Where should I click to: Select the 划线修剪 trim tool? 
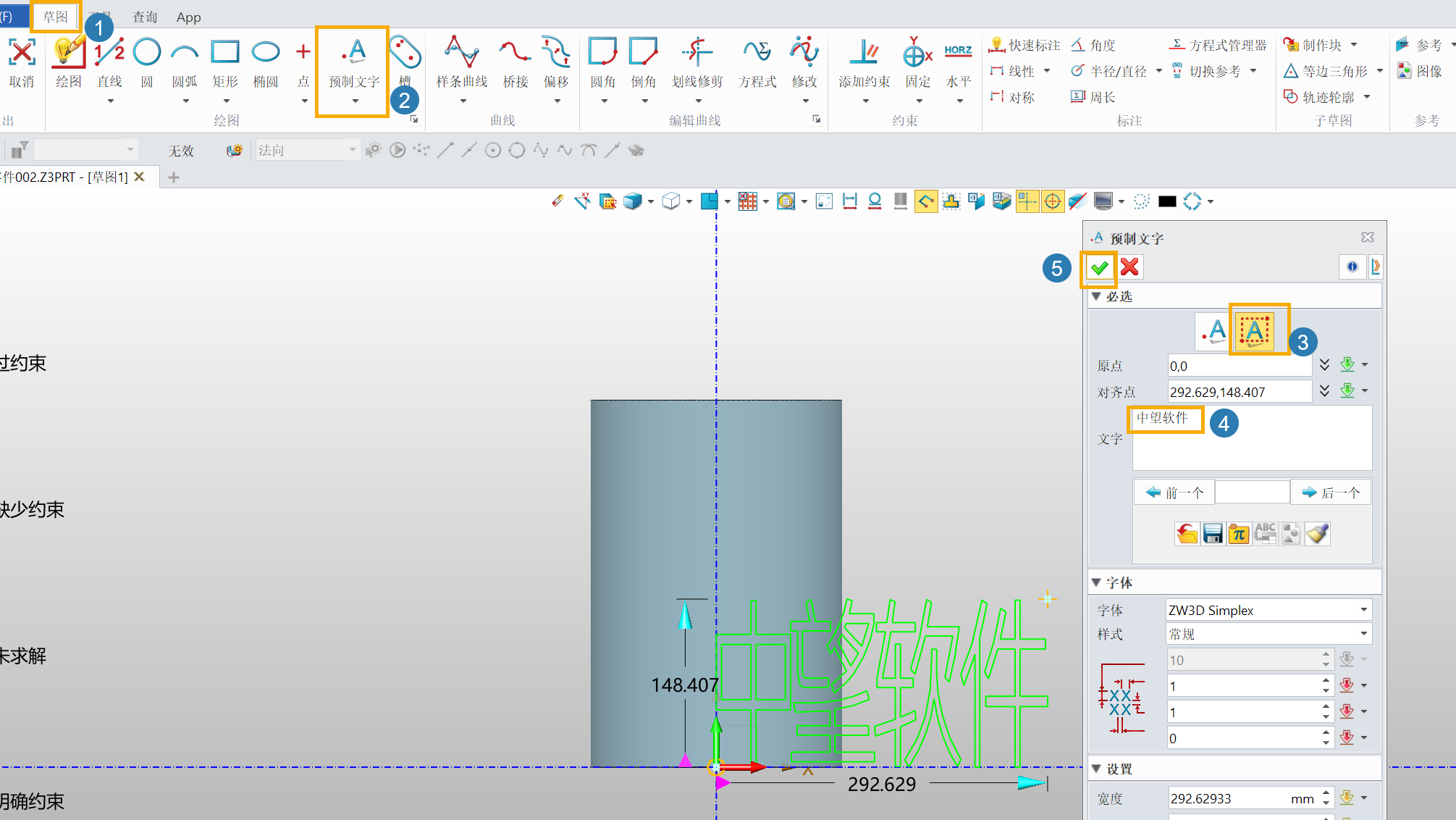(697, 62)
